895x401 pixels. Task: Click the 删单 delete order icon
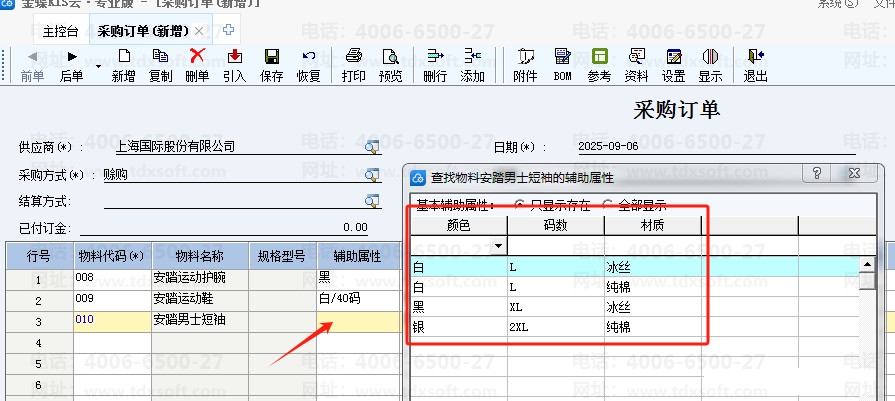197,64
